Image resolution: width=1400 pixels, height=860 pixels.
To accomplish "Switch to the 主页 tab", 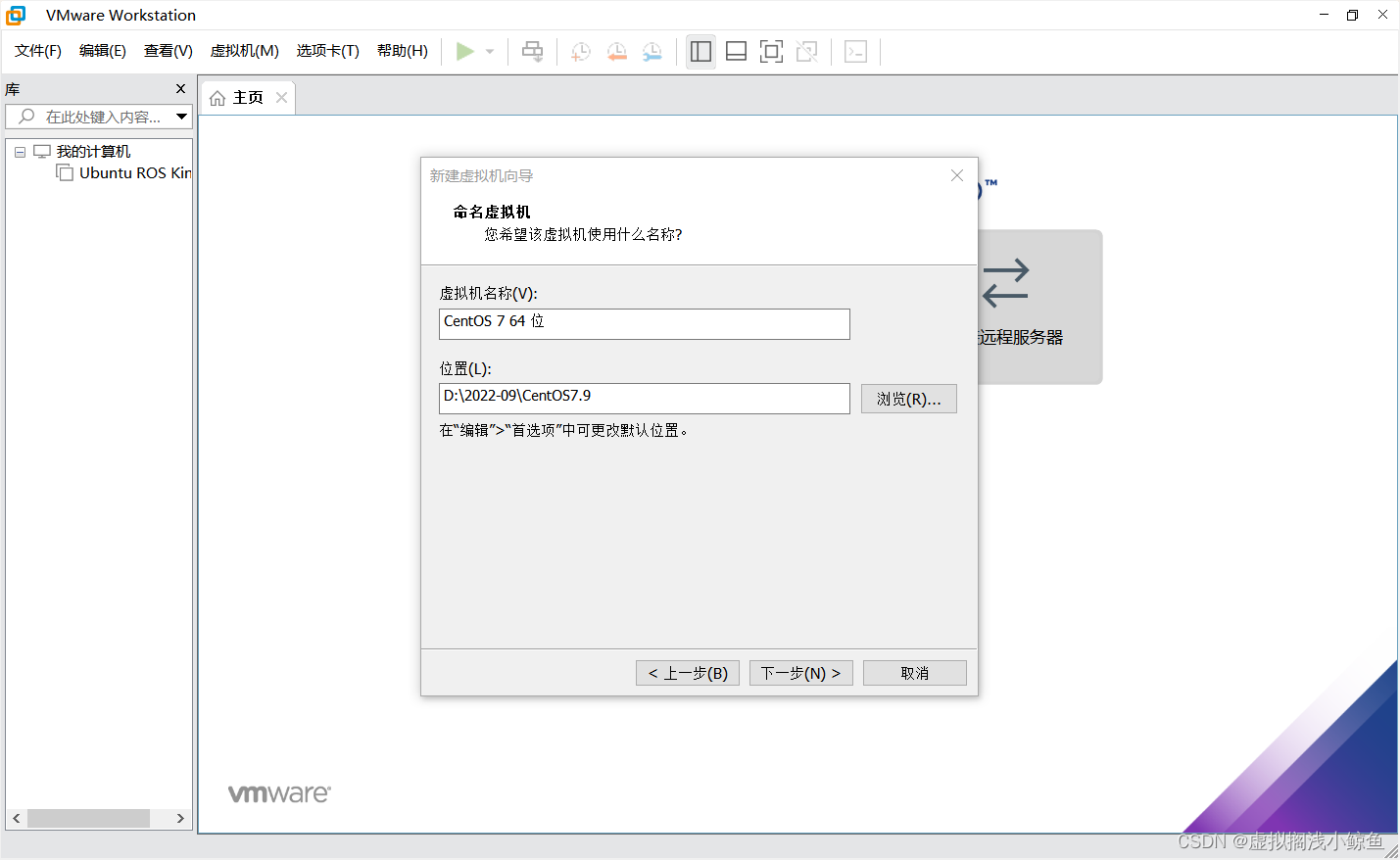I will click(x=248, y=98).
